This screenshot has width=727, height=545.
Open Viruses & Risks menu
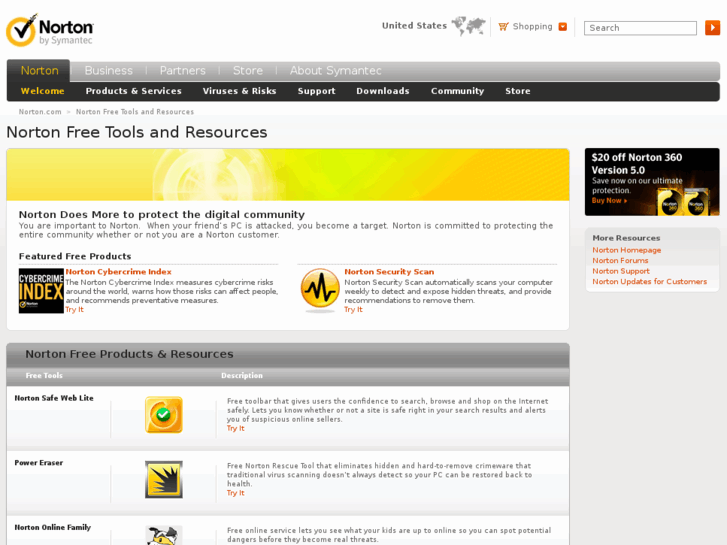[239, 91]
